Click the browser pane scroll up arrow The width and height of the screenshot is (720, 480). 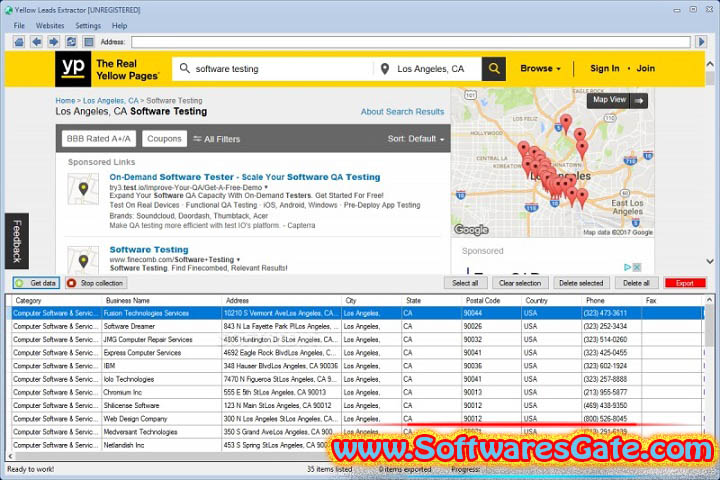point(710,64)
